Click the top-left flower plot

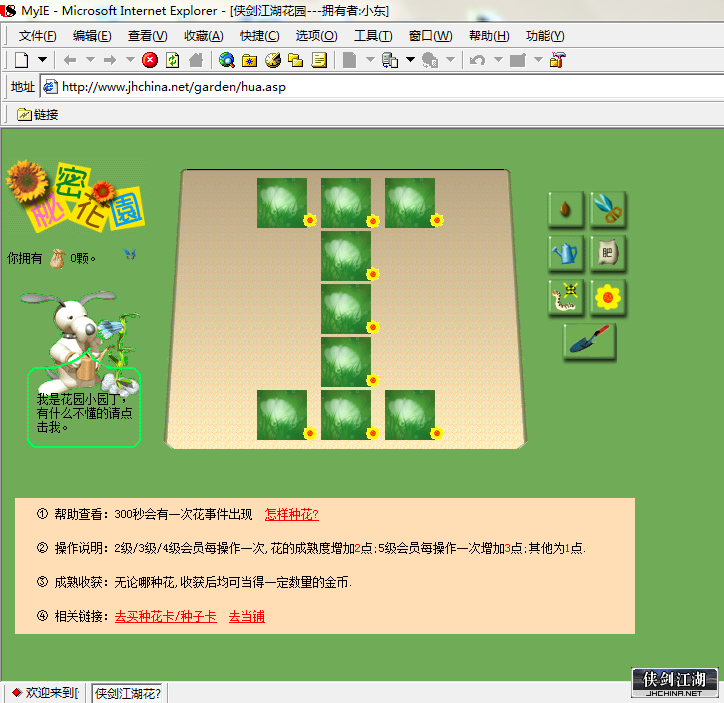click(282, 203)
